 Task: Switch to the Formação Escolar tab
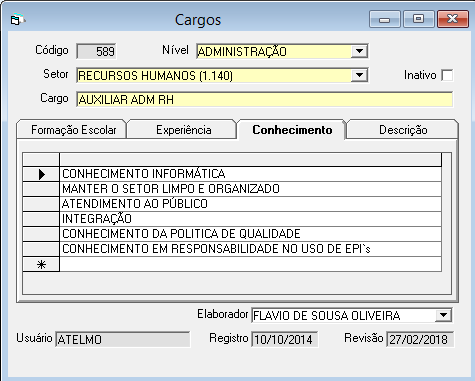(x=72, y=130)
